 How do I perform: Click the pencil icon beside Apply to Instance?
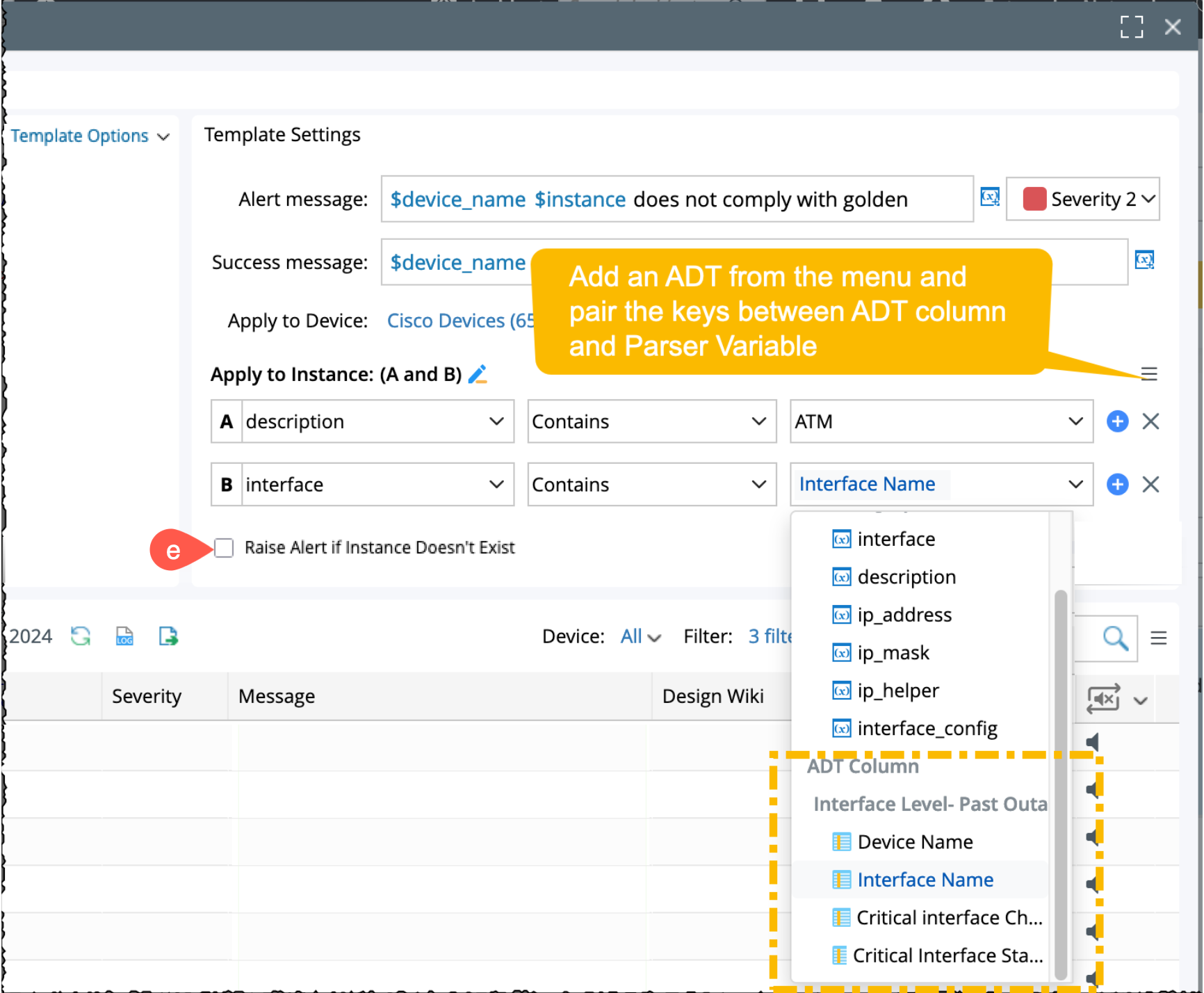478,374
